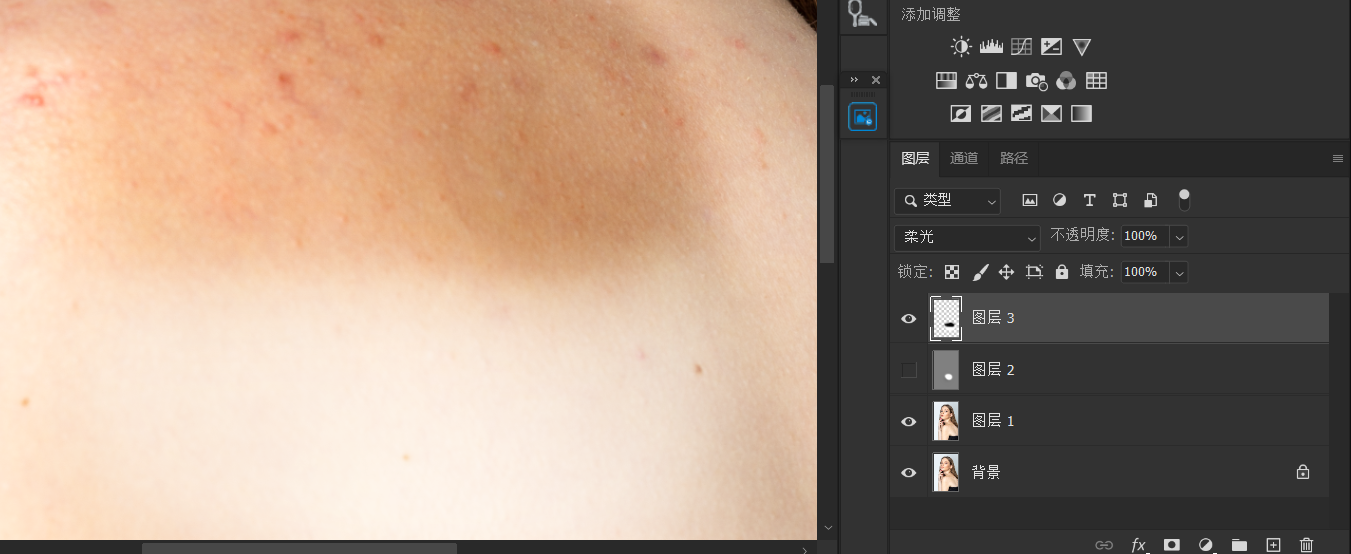Create a new layer with plus icon

tap(1273, 545)
